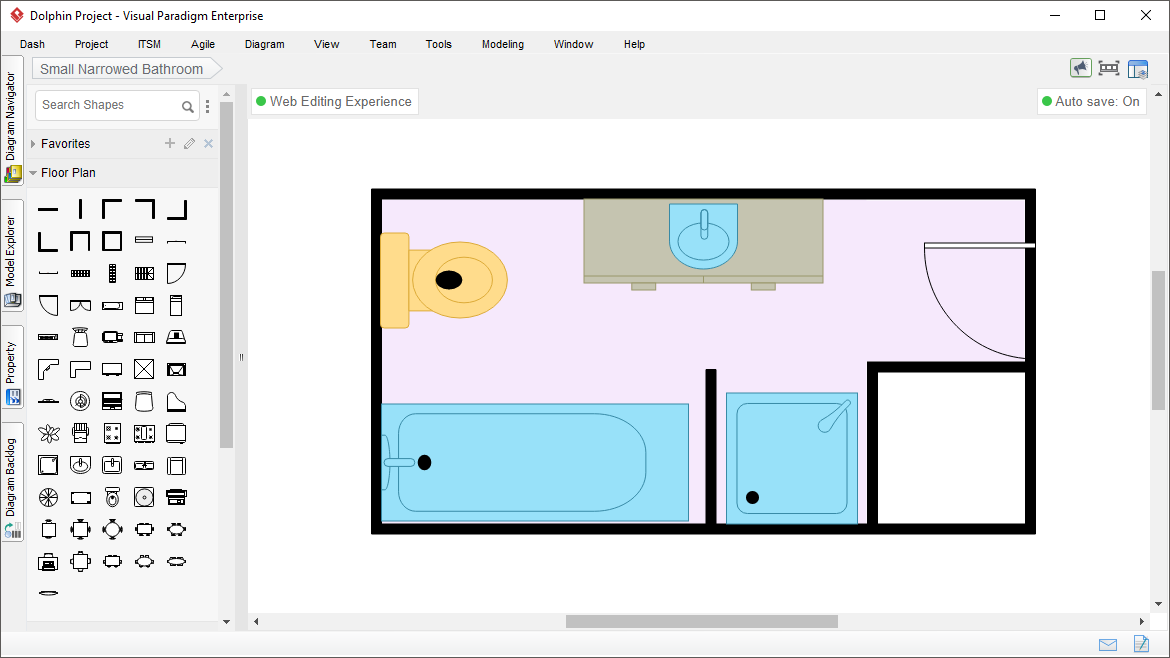
Task: Click the mail icon in the bottom status bar
Action: point(1107,644)
